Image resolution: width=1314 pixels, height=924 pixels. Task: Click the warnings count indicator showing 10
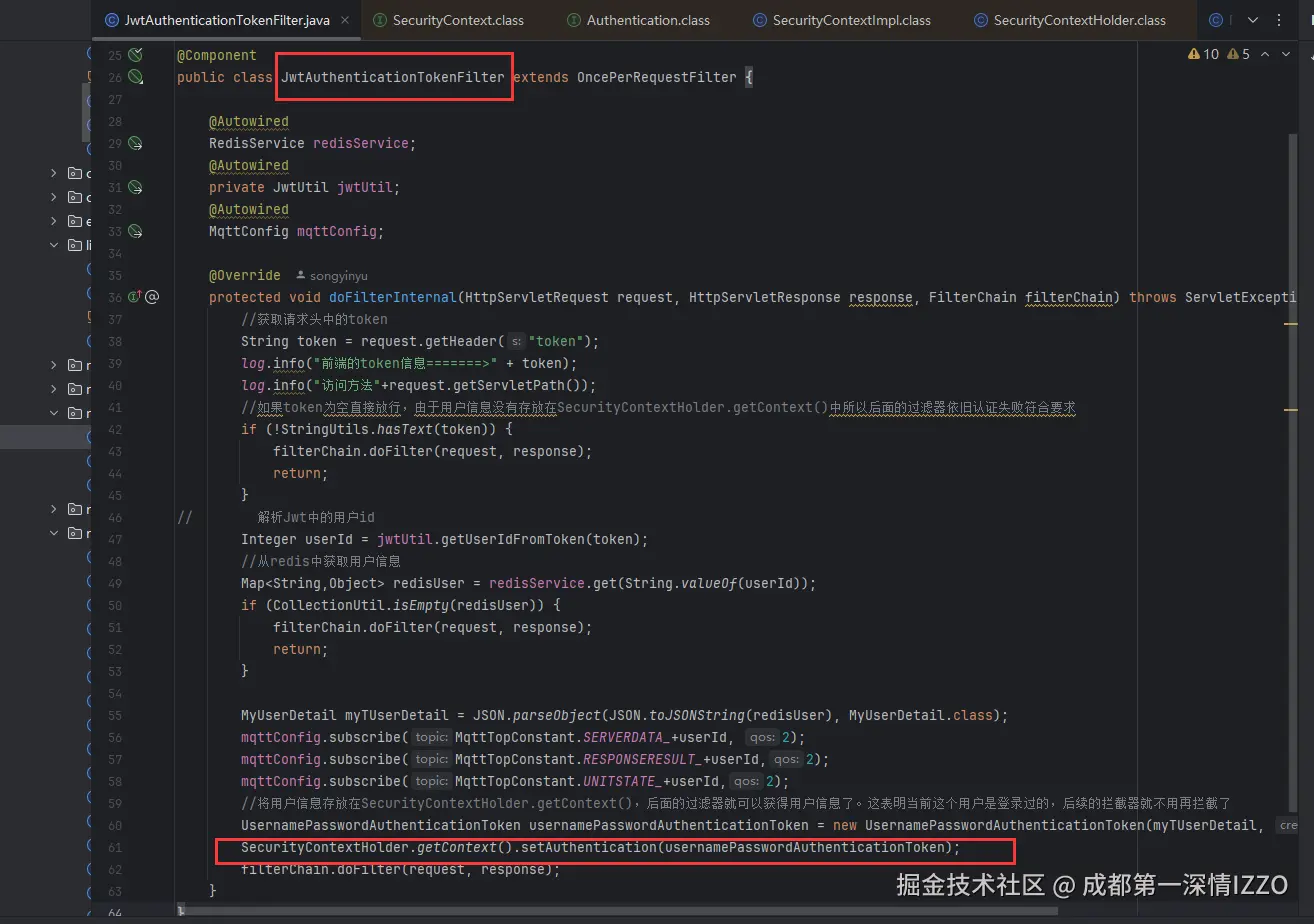pyautogui.click(x=1204, y=54)
